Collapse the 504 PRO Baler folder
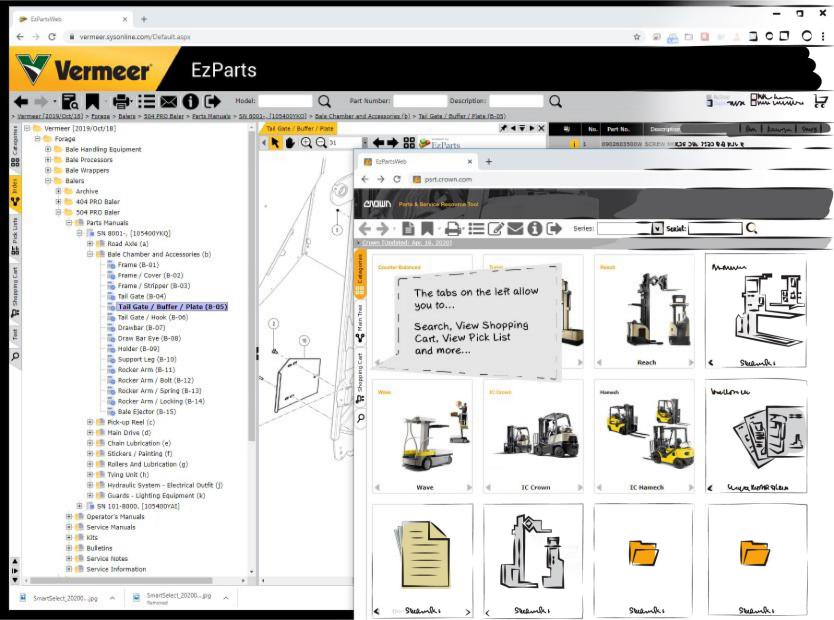The height and width of the screenshot is (620, 834). (59, 212)
